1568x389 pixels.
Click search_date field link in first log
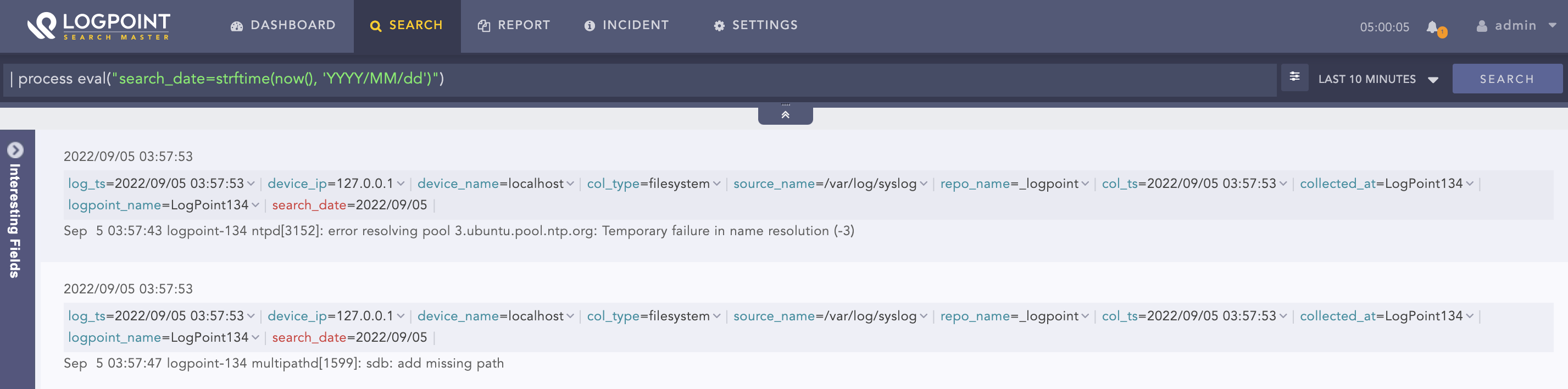pyautogui.click(x=309, y=205)
